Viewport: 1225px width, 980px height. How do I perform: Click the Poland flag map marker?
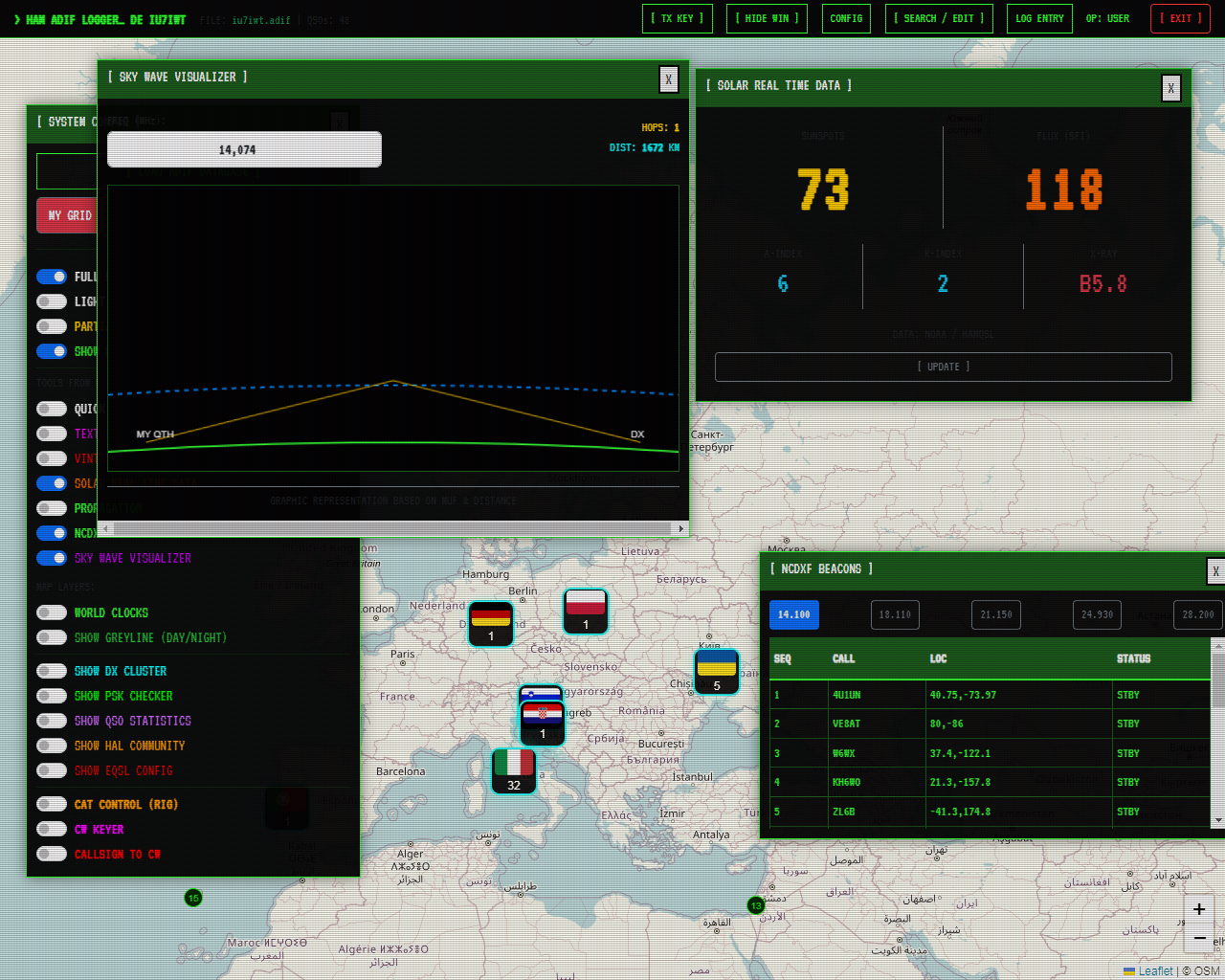[586, 612]
